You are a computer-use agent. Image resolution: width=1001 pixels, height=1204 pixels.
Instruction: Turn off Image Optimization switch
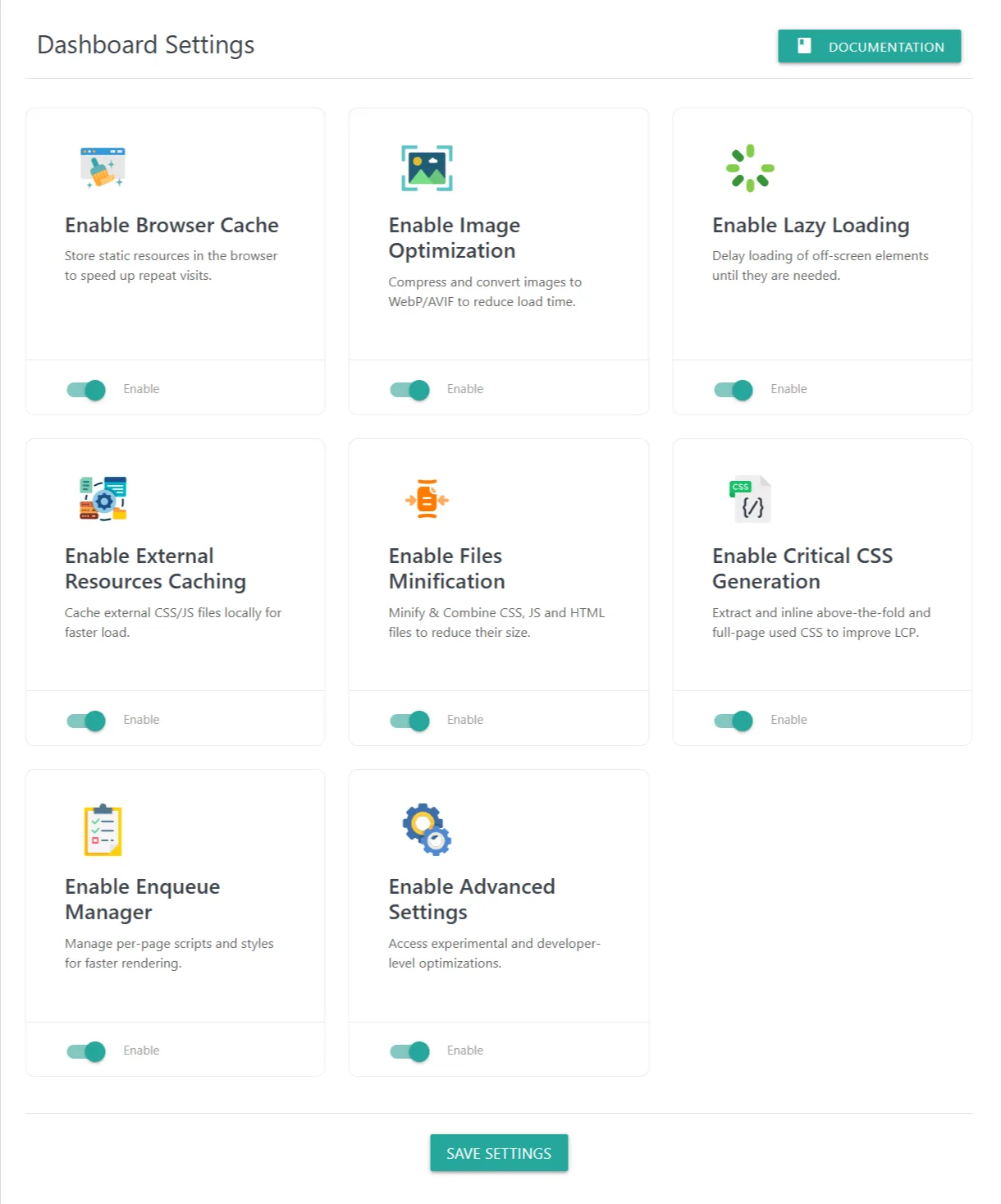point(409,390)
